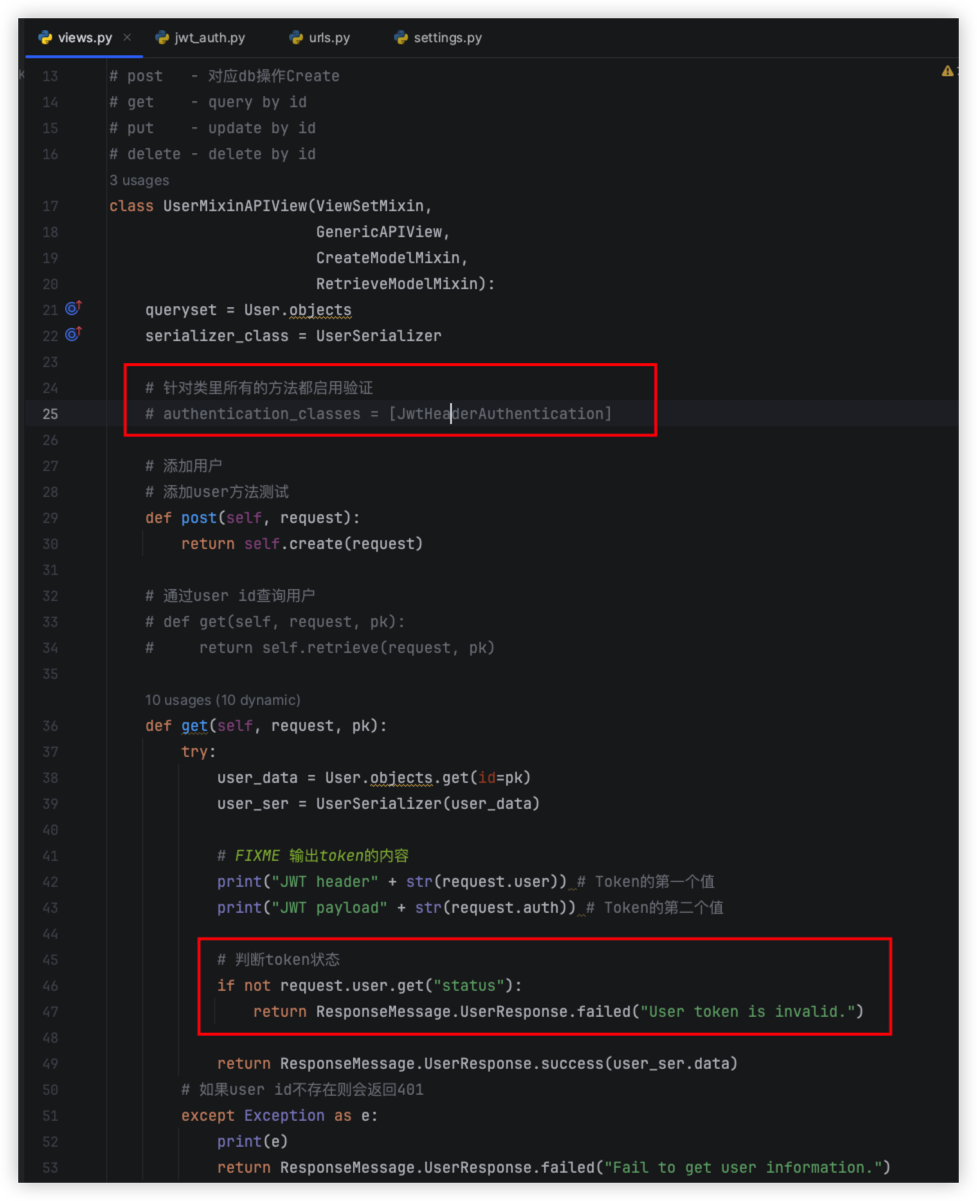The image size is (977, 1201).
Task: Click "User token is invalid." string literal
Action: point(750,1012)
